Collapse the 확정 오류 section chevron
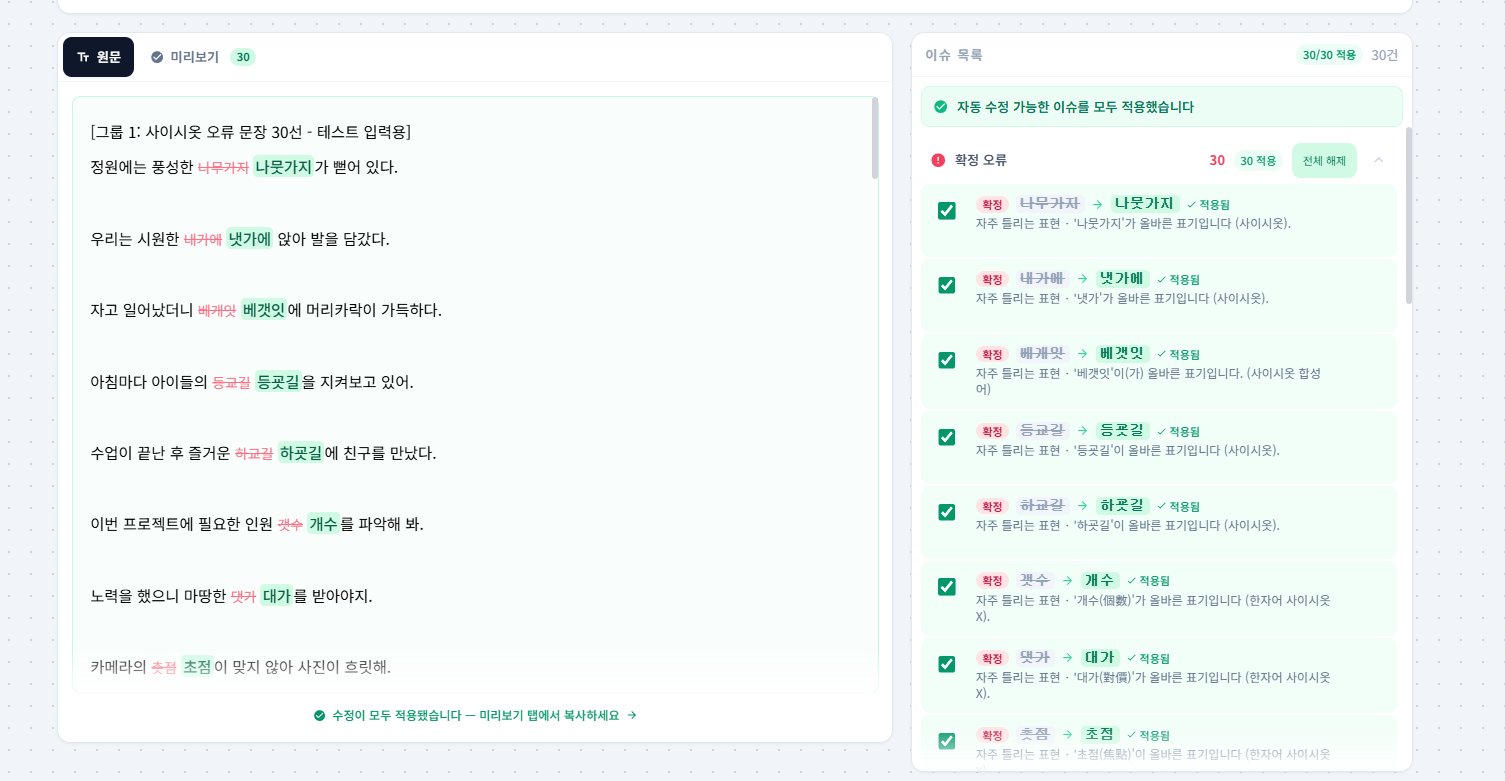 pyautogui.click(x=1379, y=160)
